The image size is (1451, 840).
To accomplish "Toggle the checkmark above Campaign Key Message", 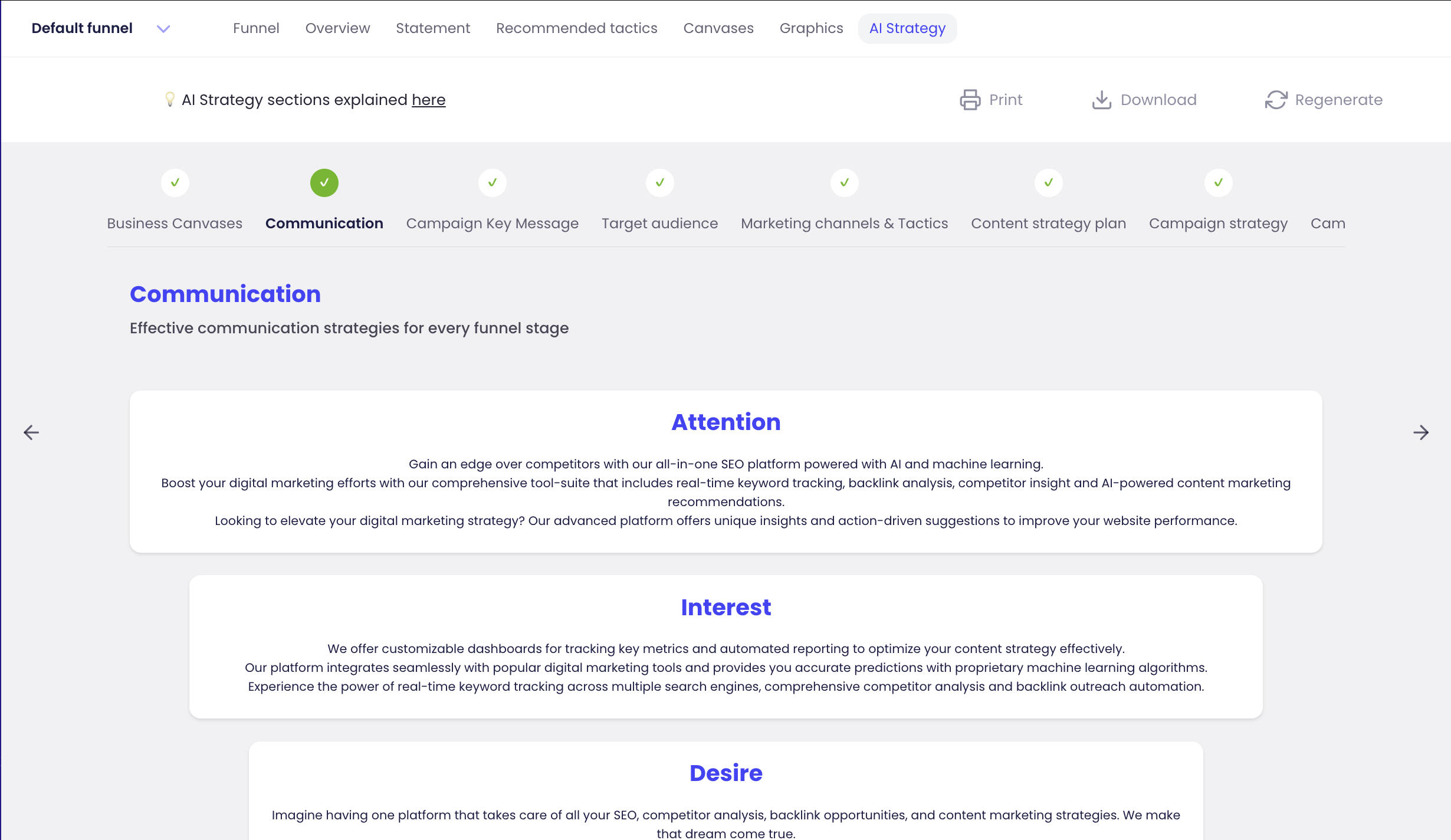I will coord(492,183).
